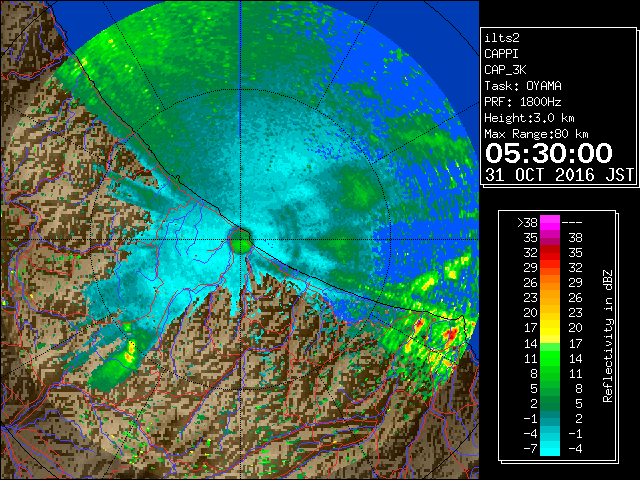This screenshot has width=640, height=480.
Task: Select the 'CAP_3K' text
Action: tap(505, 70)
